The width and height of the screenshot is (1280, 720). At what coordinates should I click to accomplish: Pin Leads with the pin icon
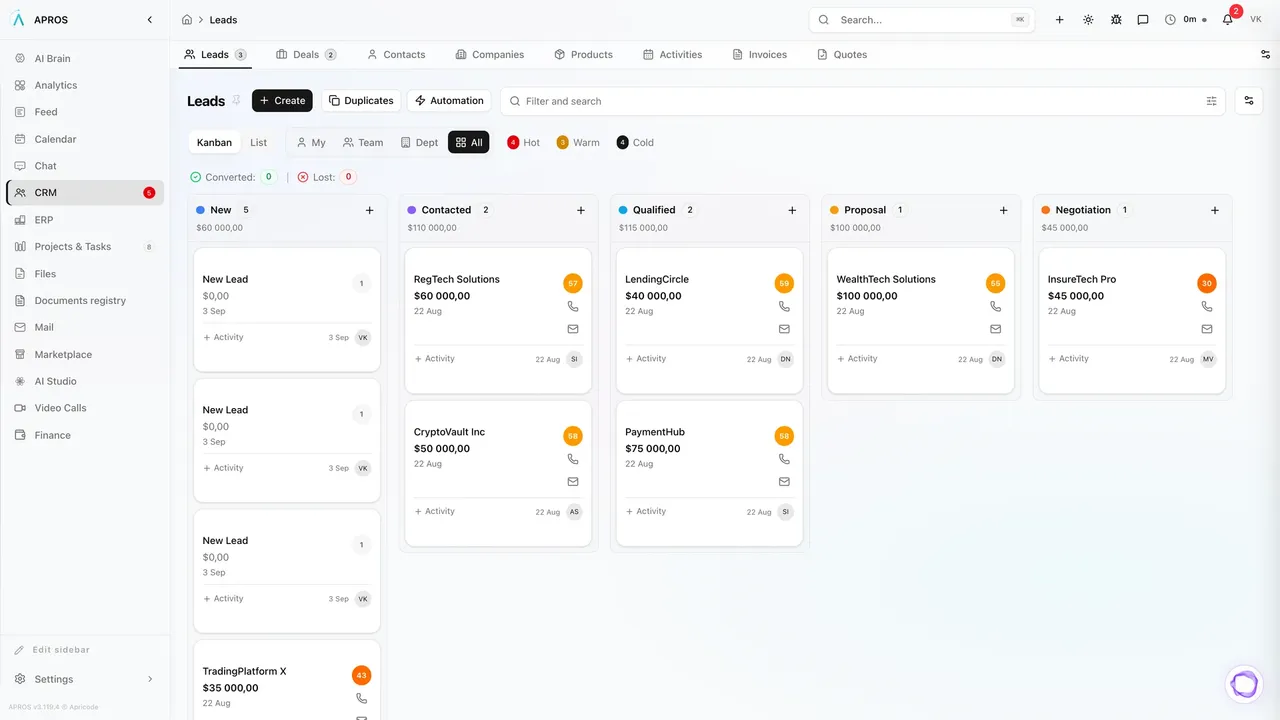pos(237,100)
